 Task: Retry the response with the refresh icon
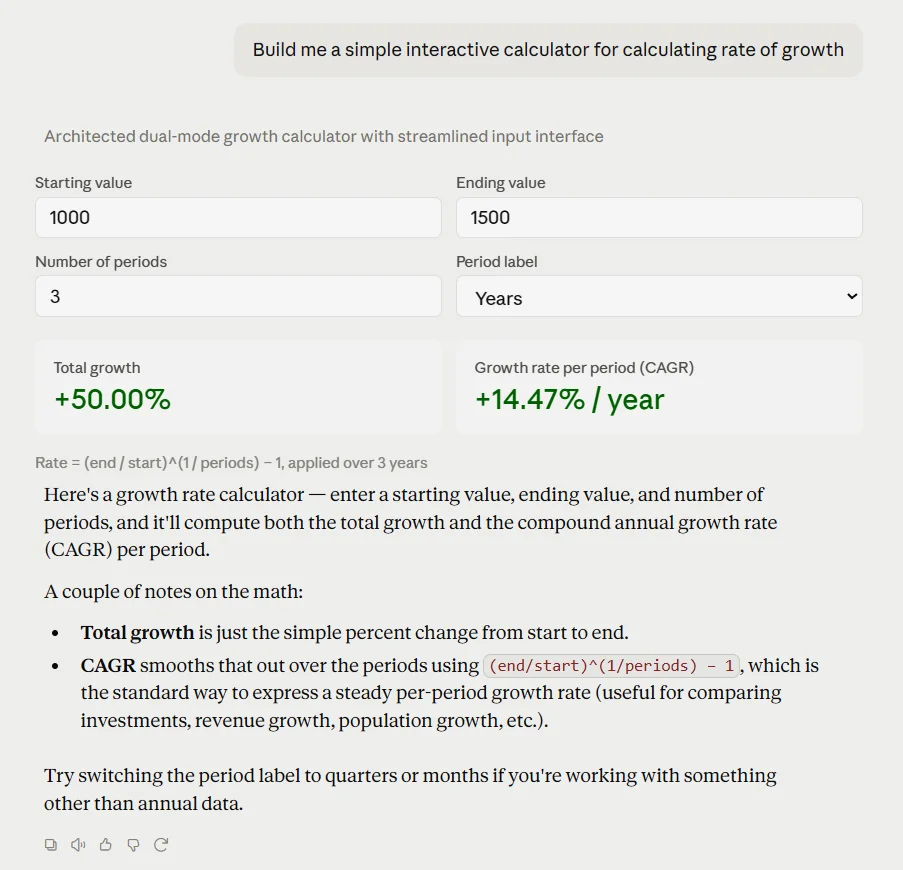[x=161, y=845]
